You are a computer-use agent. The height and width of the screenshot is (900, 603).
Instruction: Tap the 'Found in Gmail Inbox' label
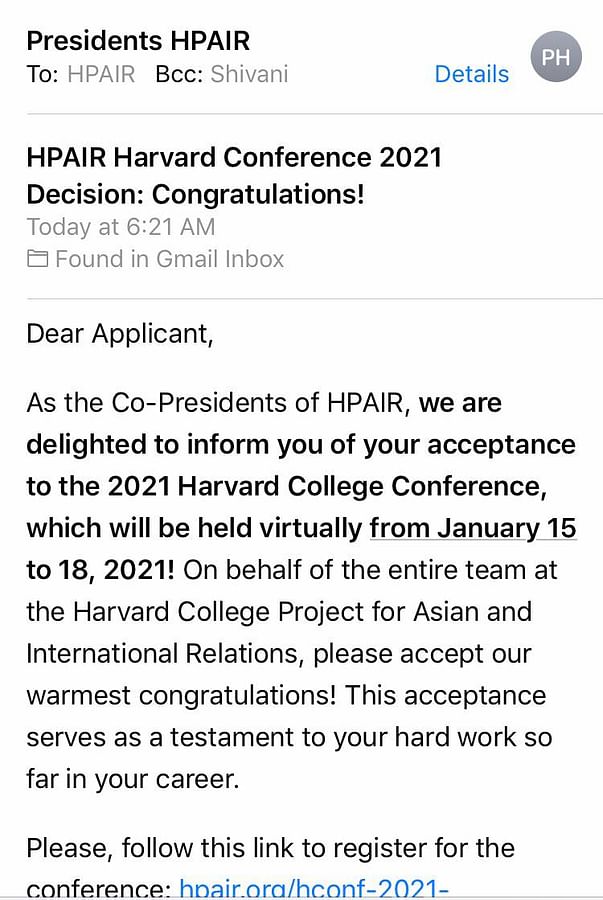(x=169, y=259)
